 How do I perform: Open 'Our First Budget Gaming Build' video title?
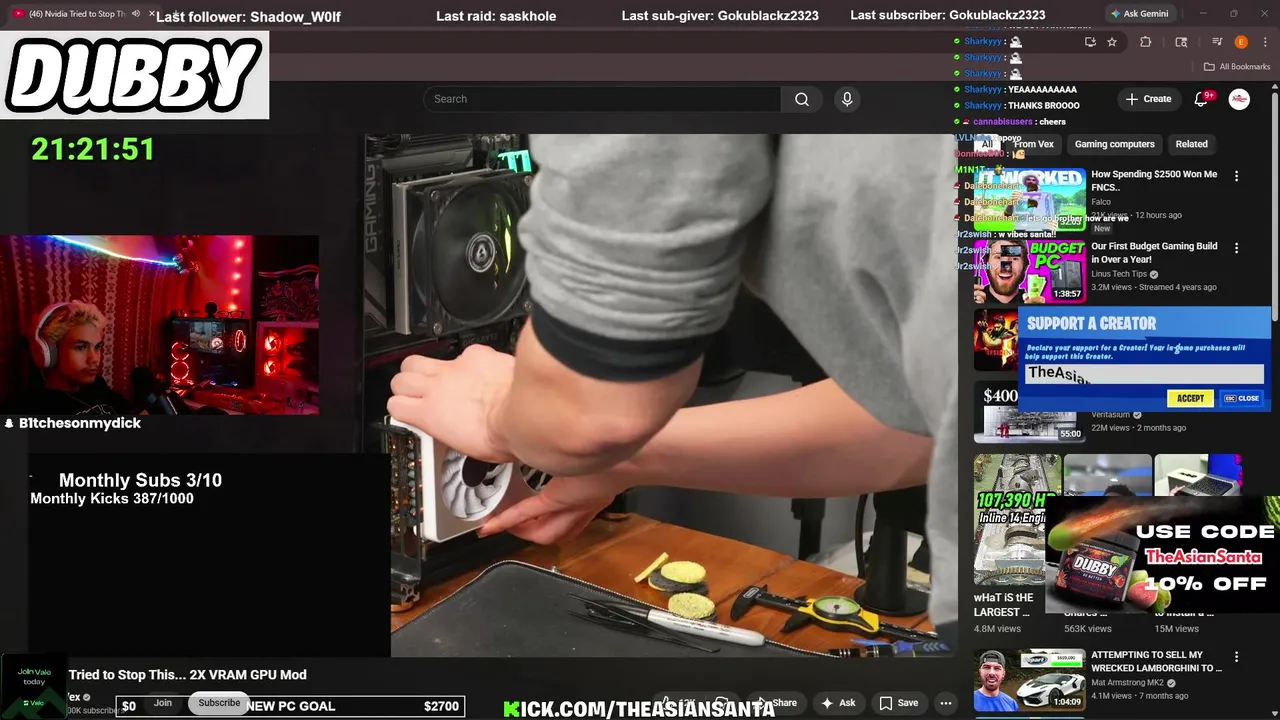(1154, 252)
